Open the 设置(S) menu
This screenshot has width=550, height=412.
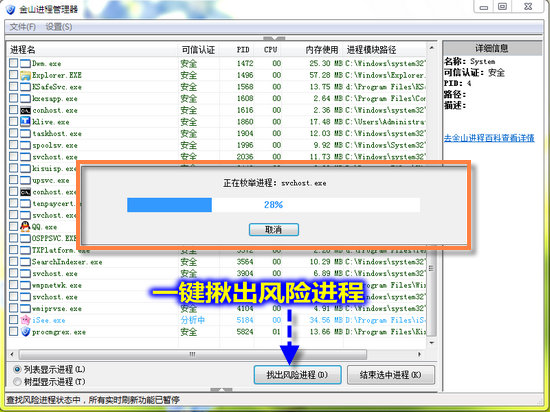pyautogui.click(x=59, y=27)
